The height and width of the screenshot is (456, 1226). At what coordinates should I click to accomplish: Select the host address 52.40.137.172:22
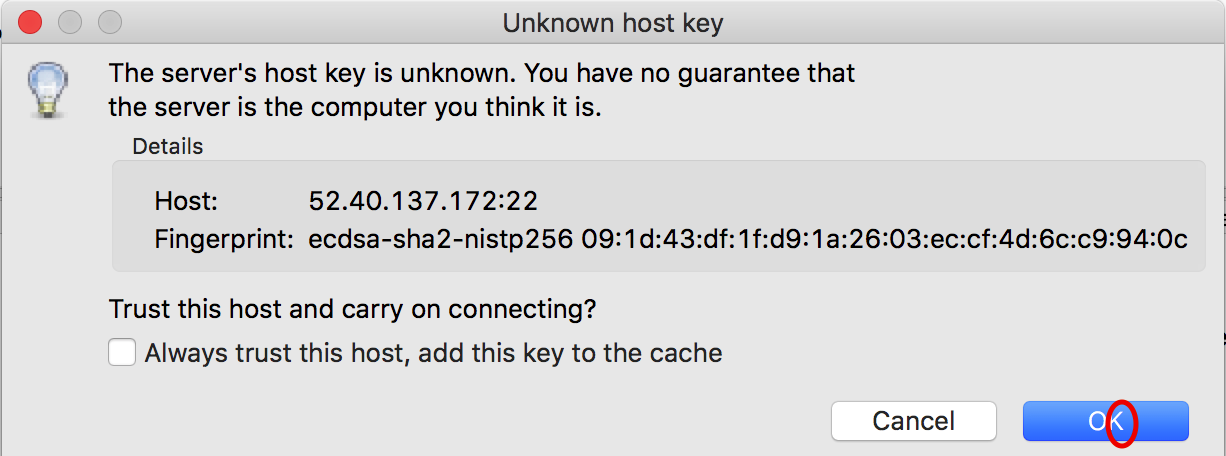tap(423, 201)
